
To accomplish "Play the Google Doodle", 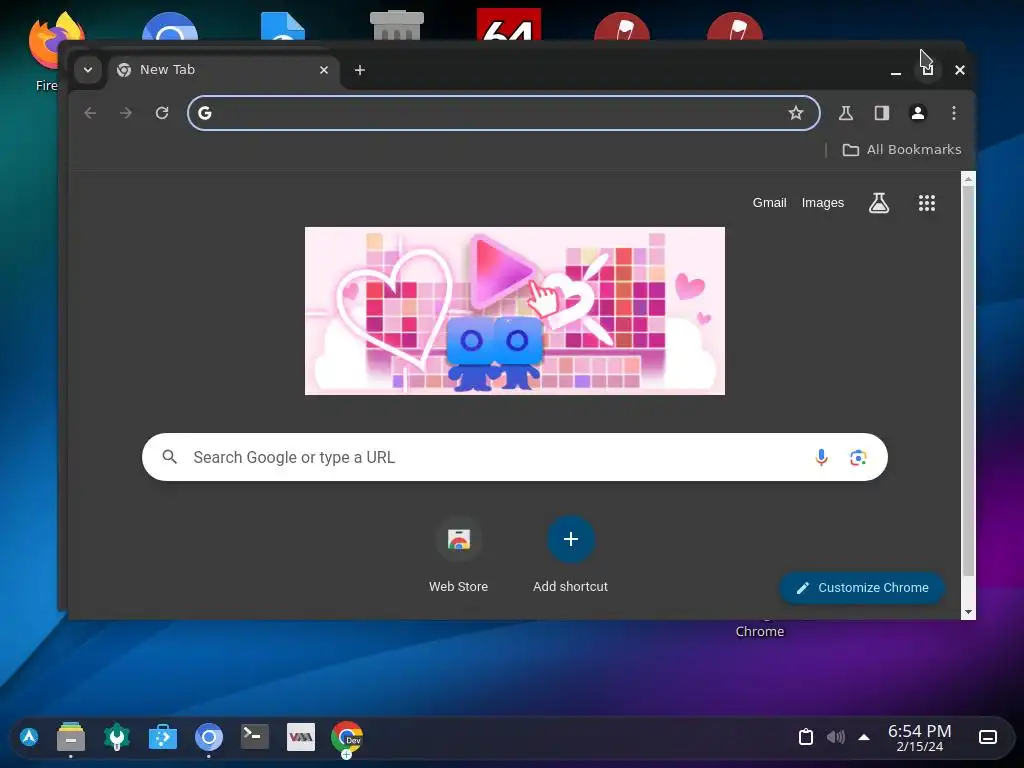I will pos(515,311).
